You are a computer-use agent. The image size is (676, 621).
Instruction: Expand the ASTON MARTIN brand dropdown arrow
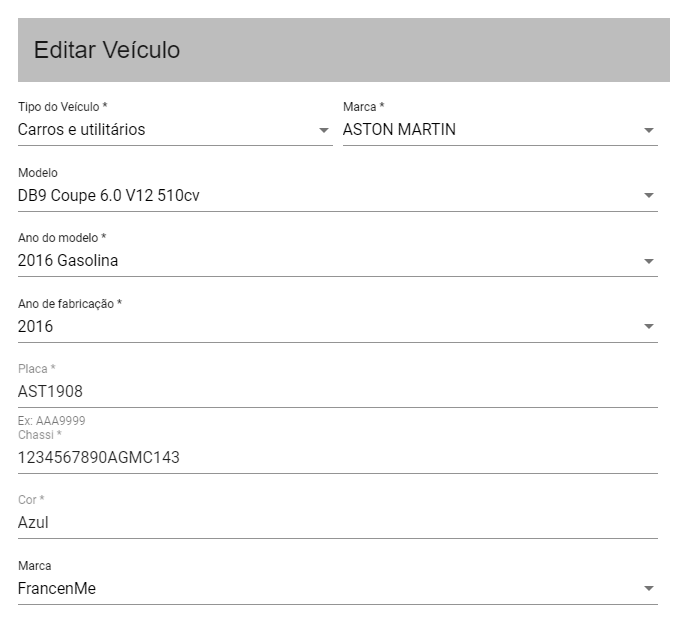click(x=649, y=130)
